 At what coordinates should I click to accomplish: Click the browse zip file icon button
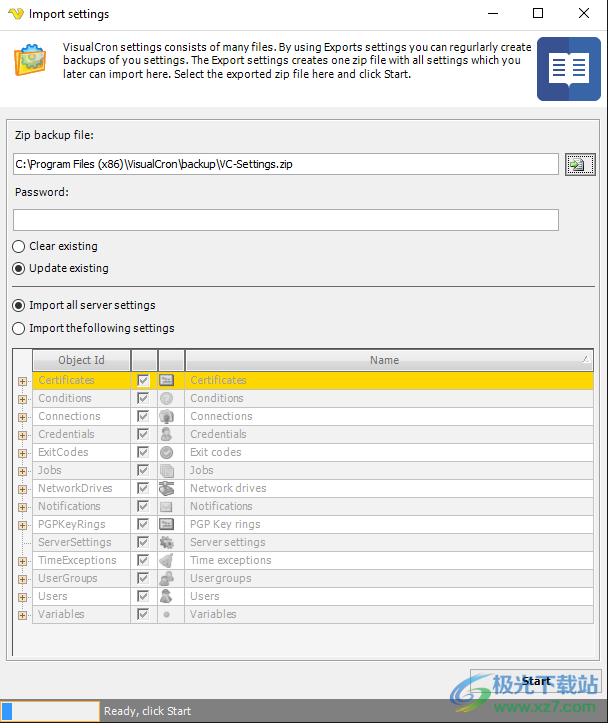(x=580, y=165)
